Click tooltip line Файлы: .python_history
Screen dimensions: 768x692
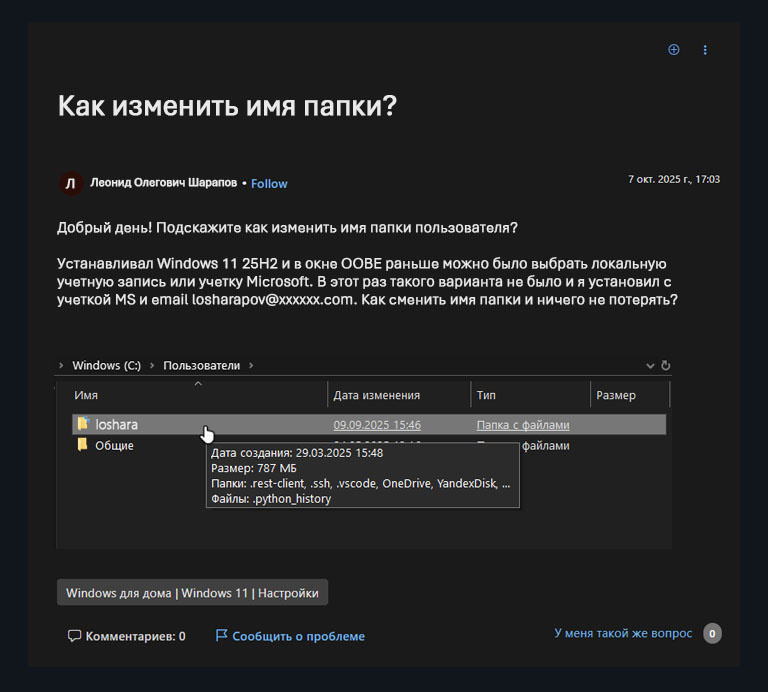click(271, 499)
